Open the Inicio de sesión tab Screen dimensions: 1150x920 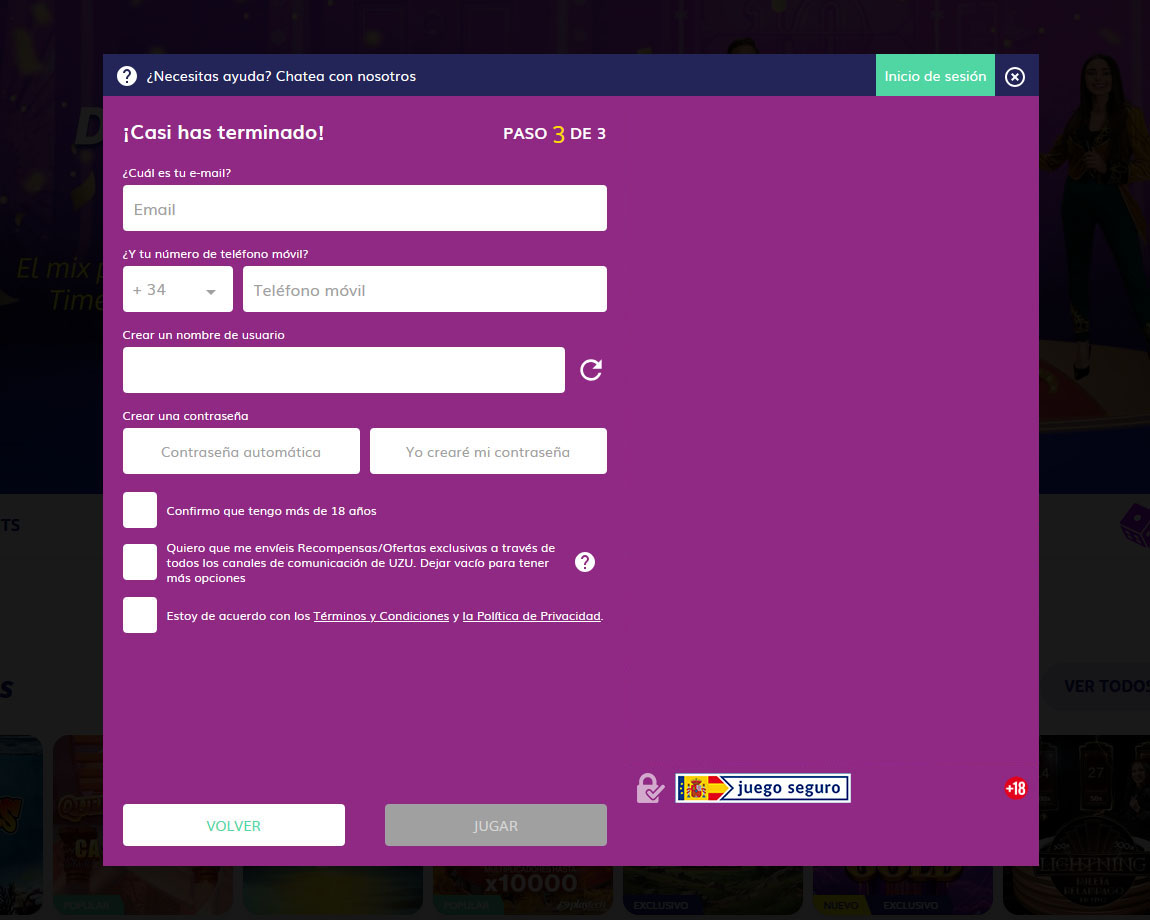click(x=935, y=76)
